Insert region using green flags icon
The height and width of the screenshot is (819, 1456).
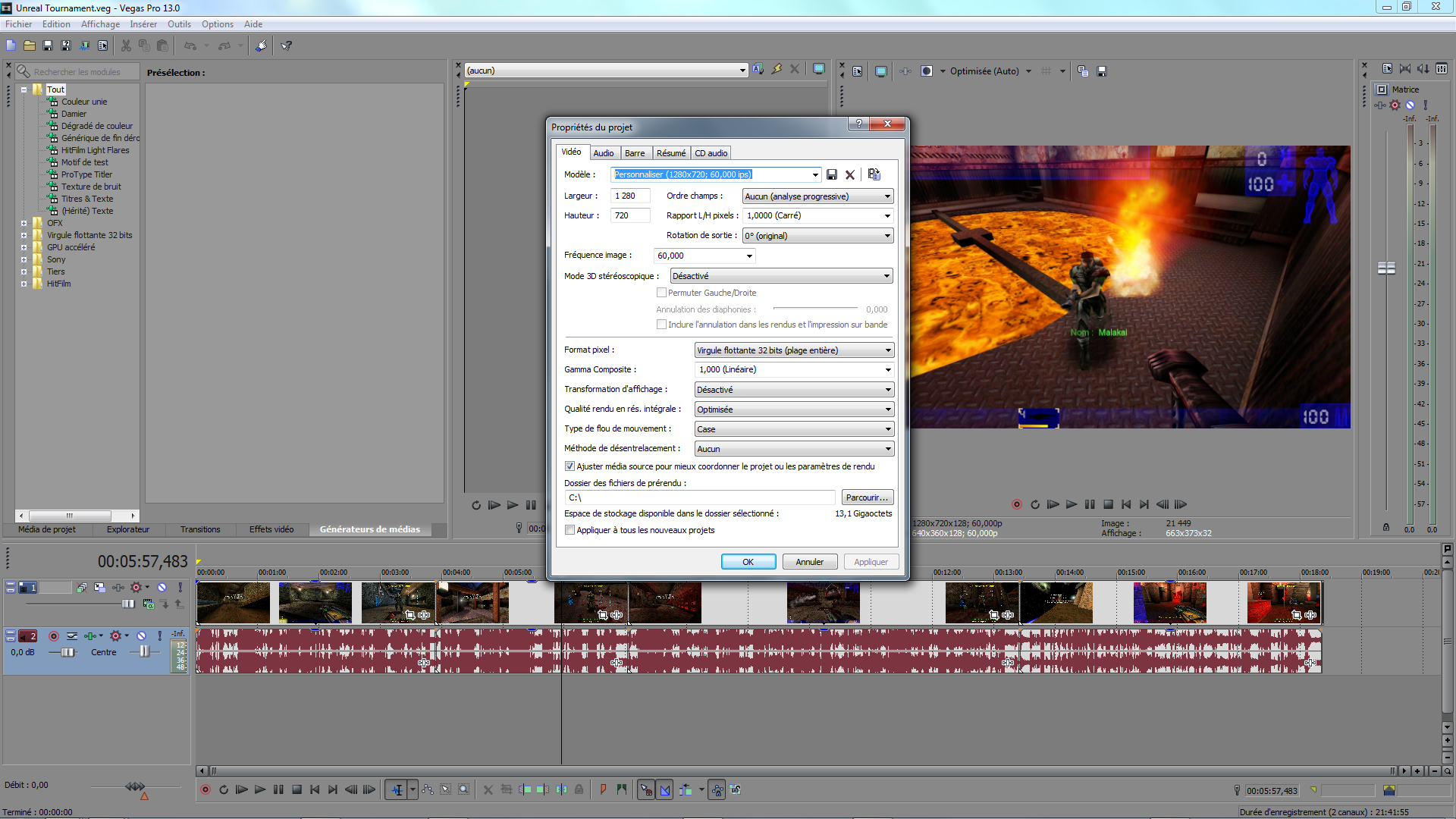[x=622, y=790]
